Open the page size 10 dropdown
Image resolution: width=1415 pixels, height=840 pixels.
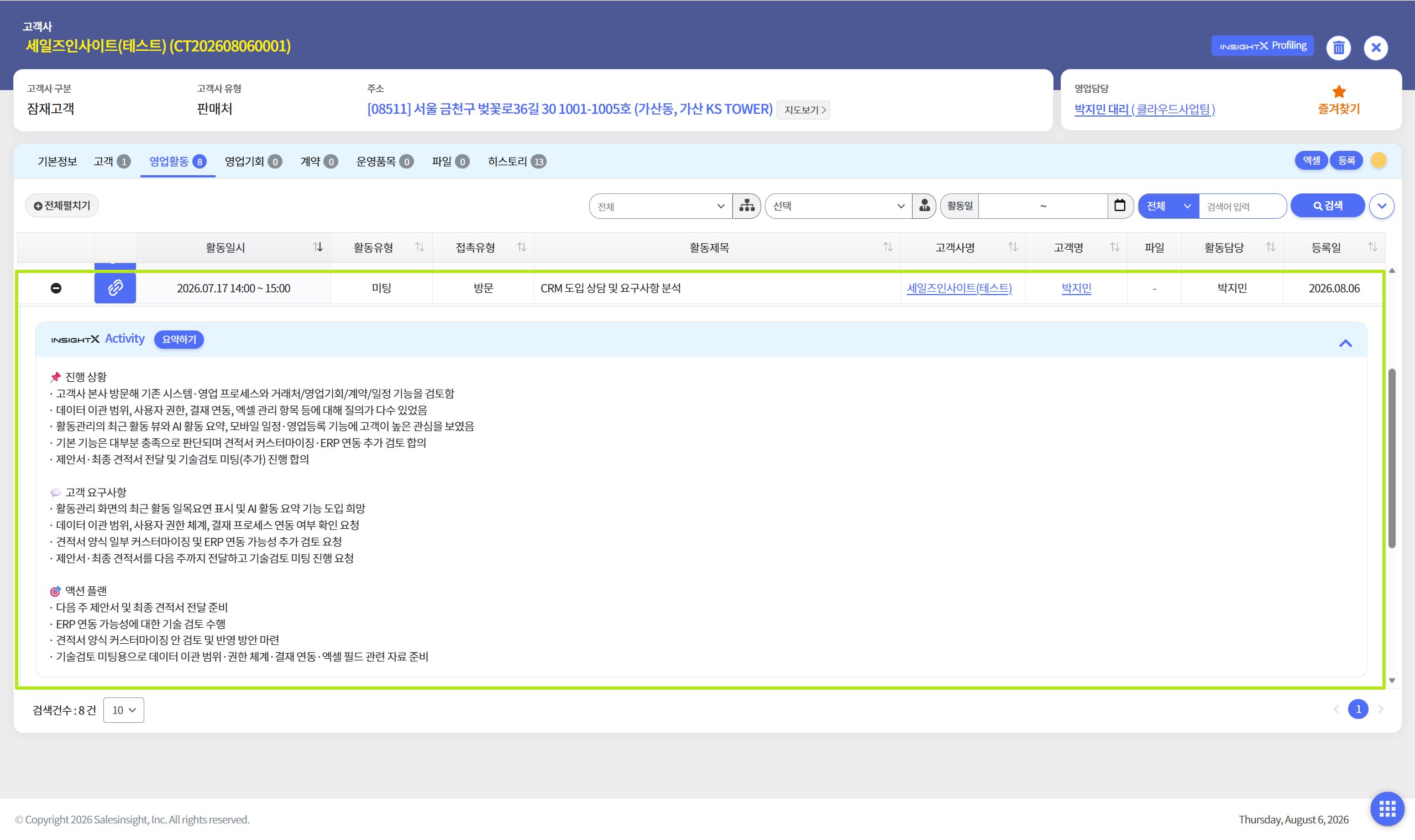tap(123, 710)
